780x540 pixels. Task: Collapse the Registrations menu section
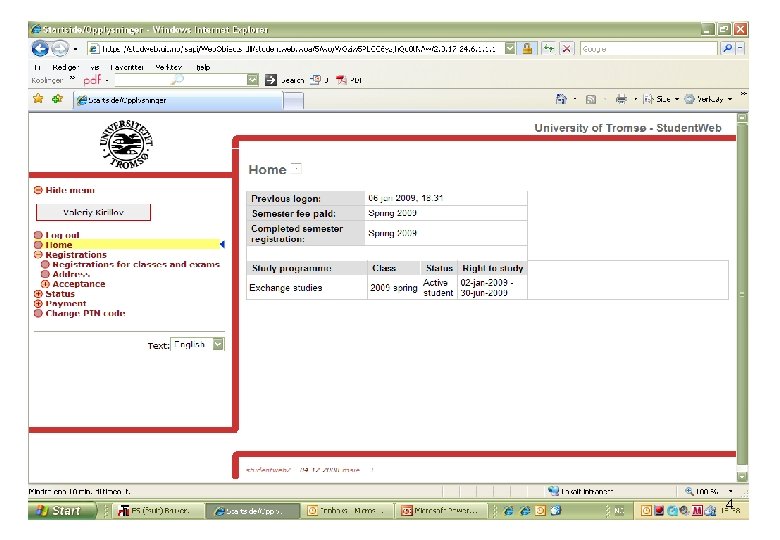(x=38, y=255)
